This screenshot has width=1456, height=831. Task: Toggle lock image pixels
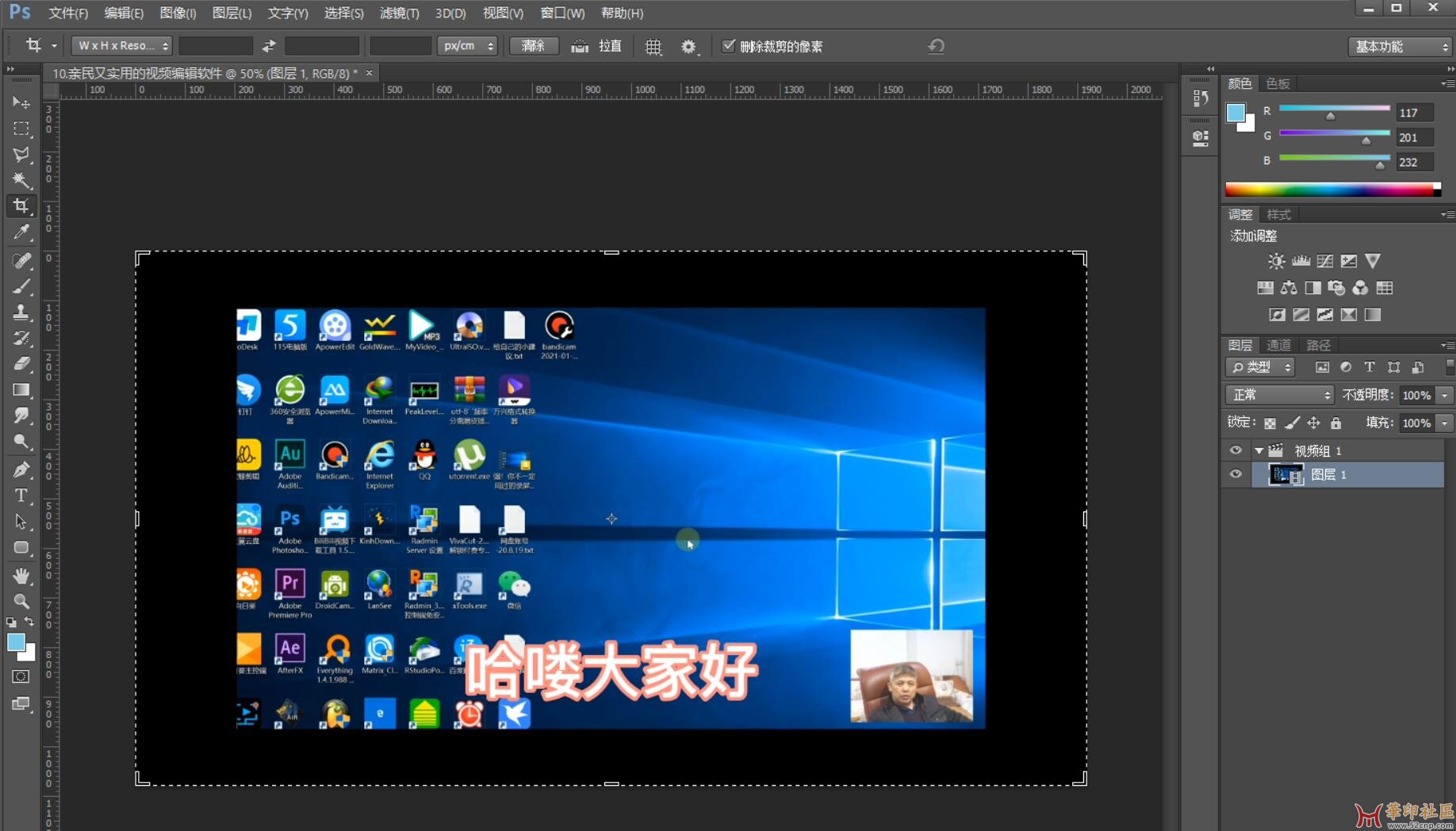click(x=1292, y=423)
